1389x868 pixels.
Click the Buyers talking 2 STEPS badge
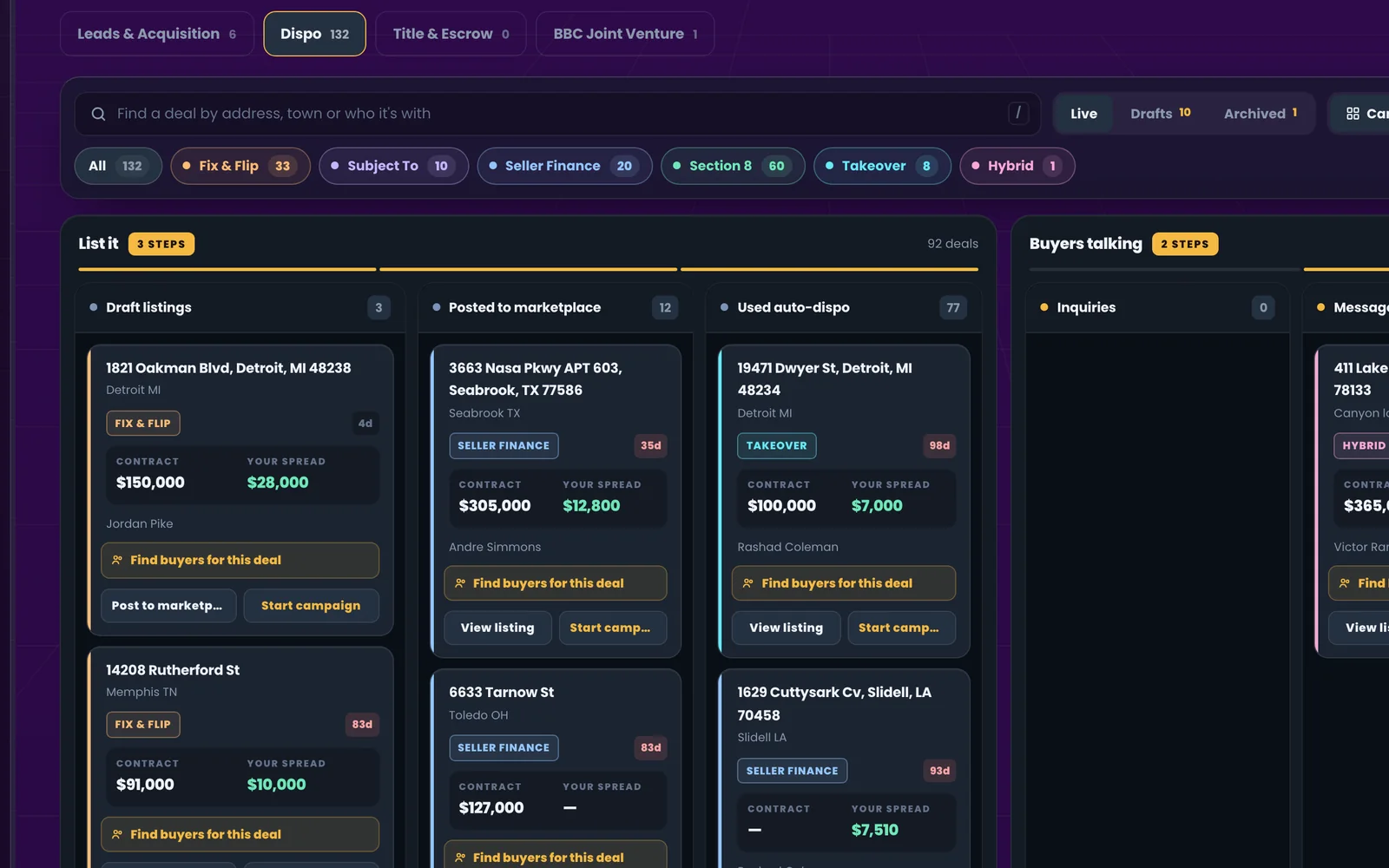pyautogui.click(x=1185, y=244)
